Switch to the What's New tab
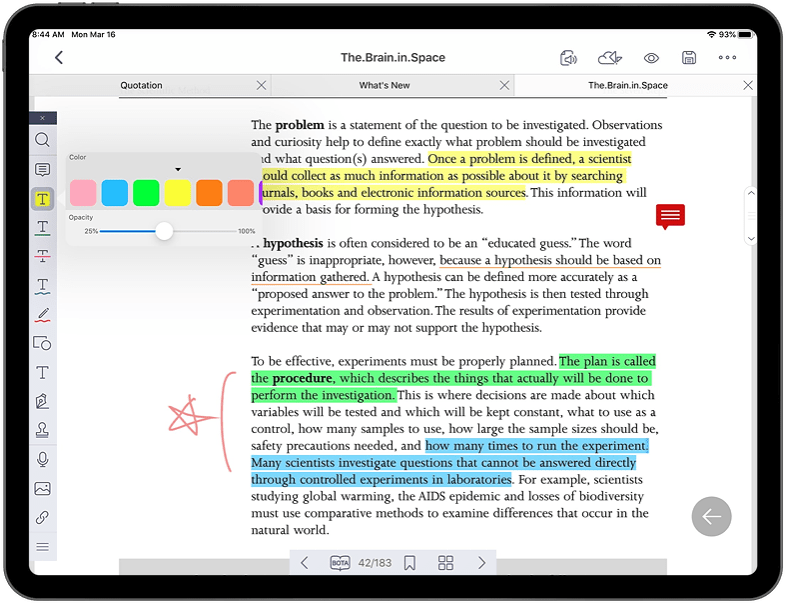This screenshot has width=786, height=603. 384,85
